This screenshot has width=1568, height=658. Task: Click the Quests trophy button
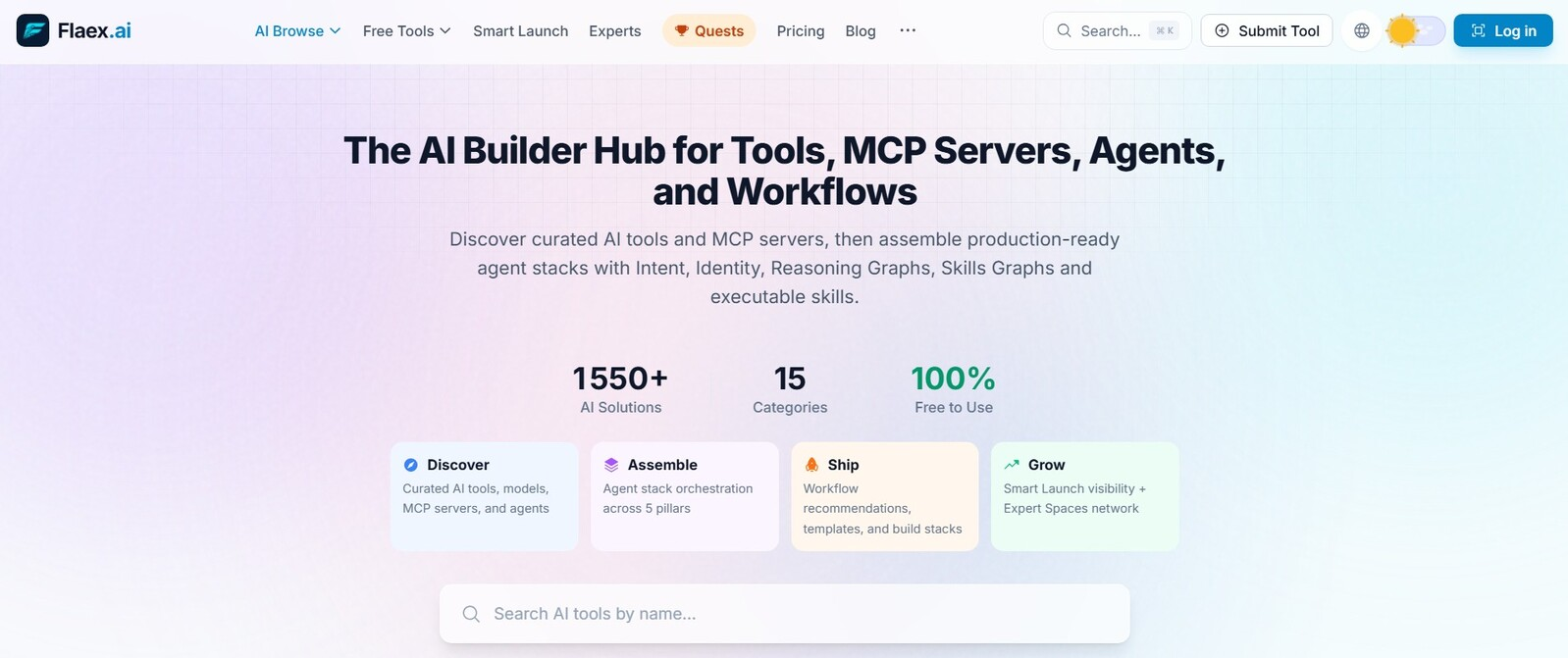(x=708, y=30)
